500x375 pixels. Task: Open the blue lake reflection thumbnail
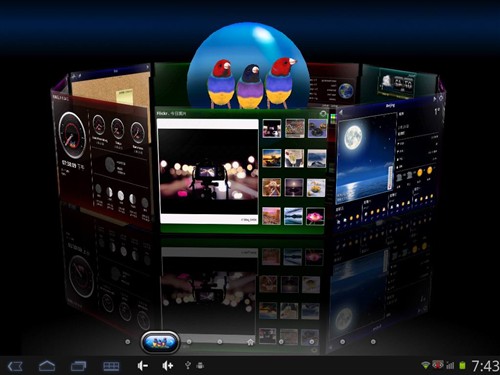293,216
